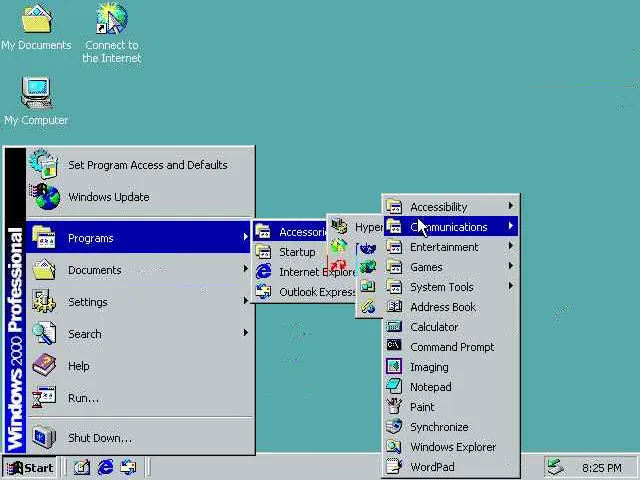Expand the Communications submenu arrow
The height and width of the screenshot is (480, 640).
pos(511,226)
